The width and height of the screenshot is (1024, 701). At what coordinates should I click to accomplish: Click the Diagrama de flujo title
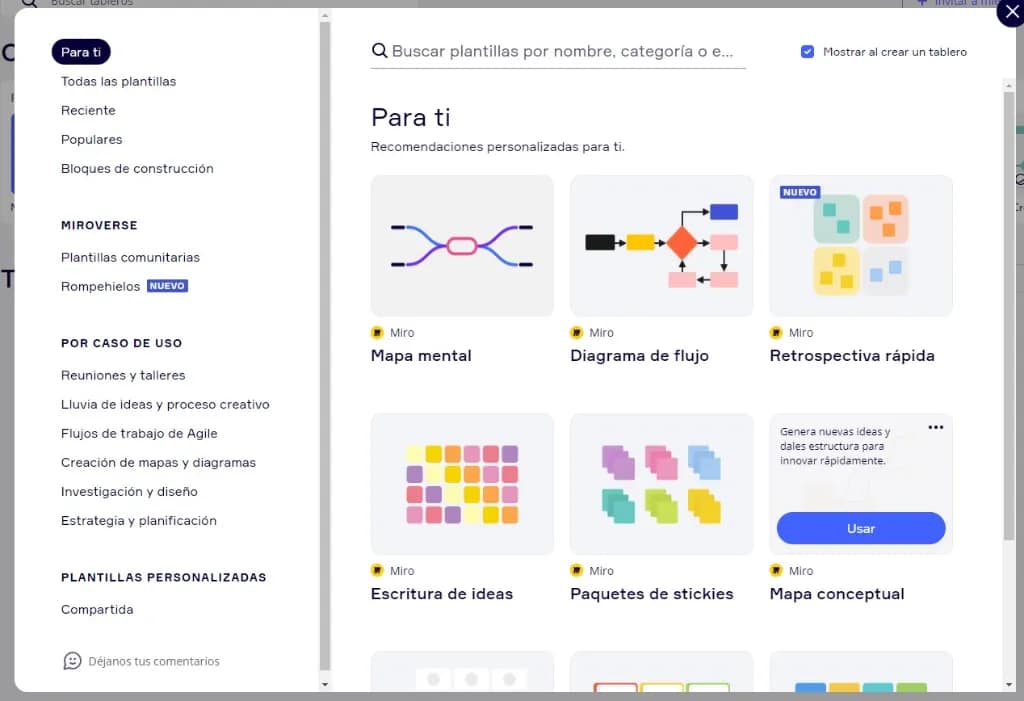(639, 356)
